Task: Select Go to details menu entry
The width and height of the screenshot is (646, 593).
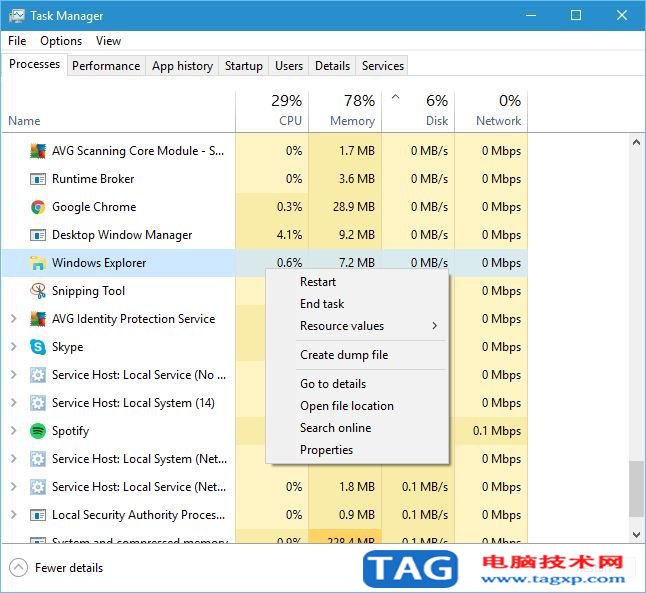Action: pyautogui.click(x=357, y=384)
